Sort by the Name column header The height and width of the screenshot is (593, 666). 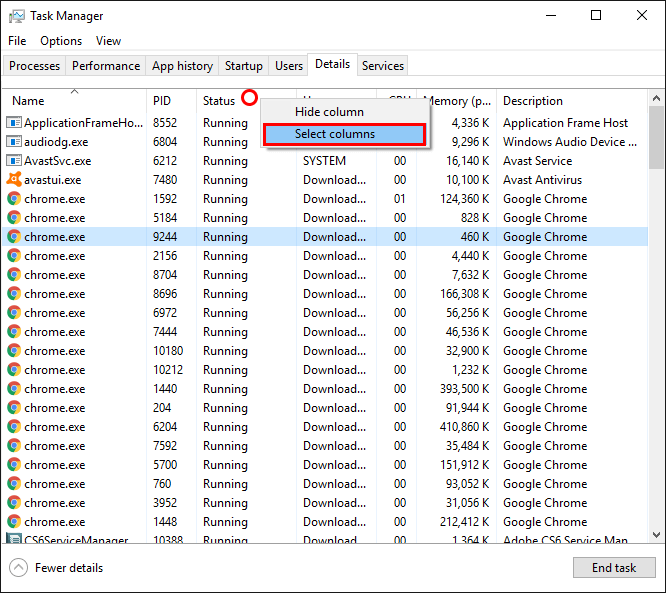pos(74,101)
